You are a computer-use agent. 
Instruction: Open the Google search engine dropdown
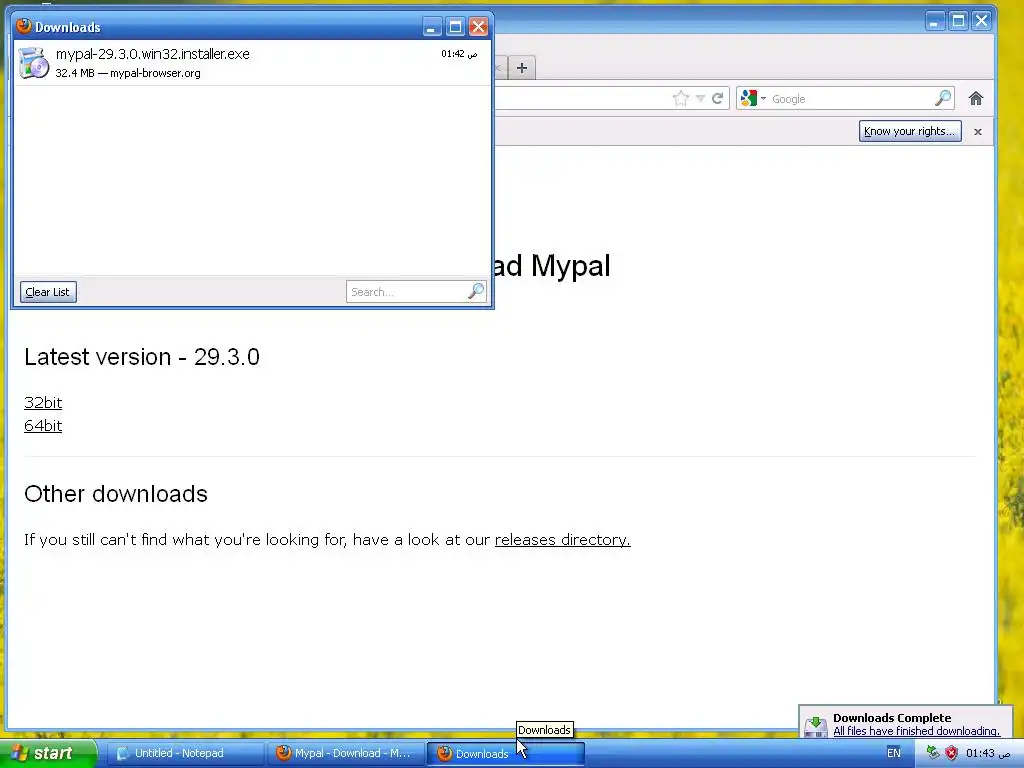[x=753, y=99]
